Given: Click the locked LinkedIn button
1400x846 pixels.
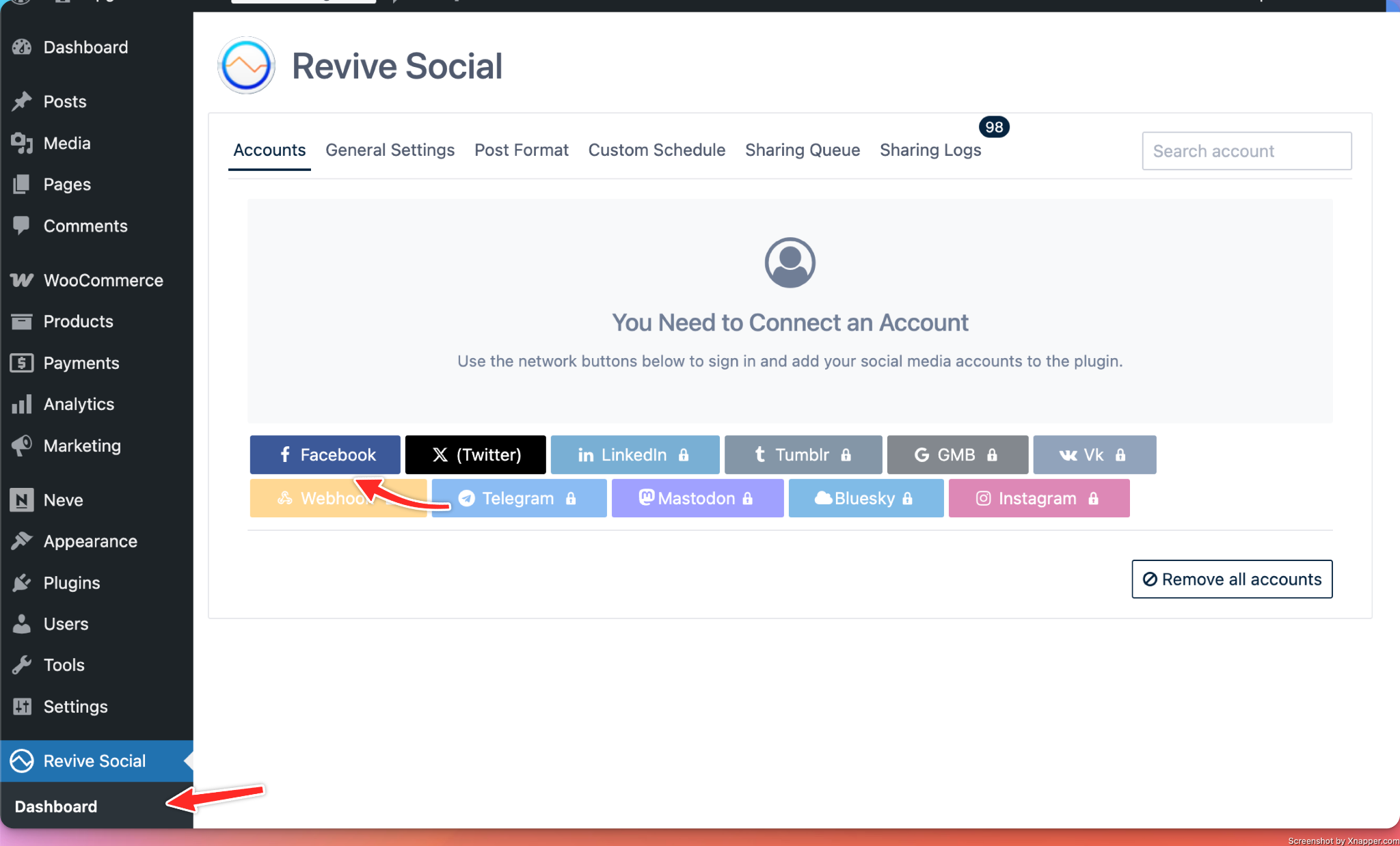Looking at the screenshot, I should (x=634, y=455).
